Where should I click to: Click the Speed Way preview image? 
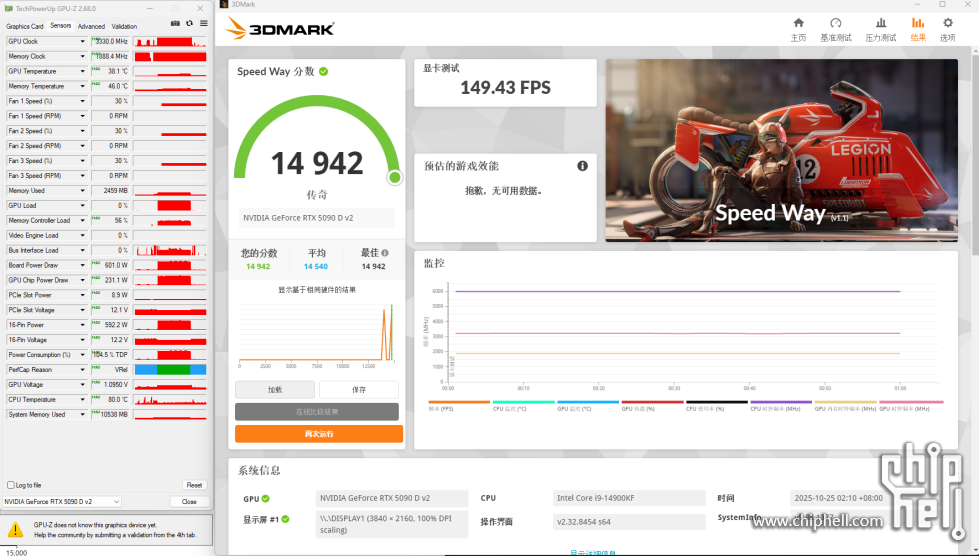(782, 150)
